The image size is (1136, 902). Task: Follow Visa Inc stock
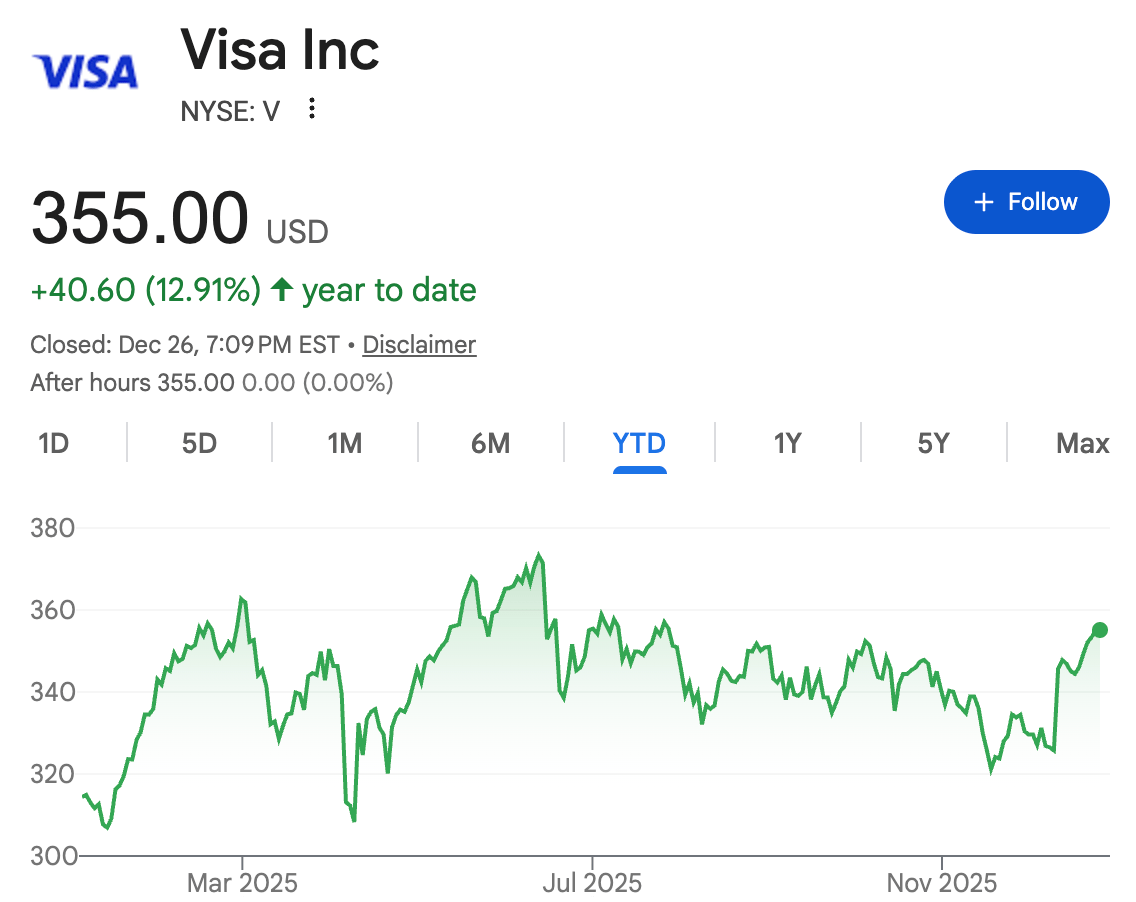[1027, 202]
